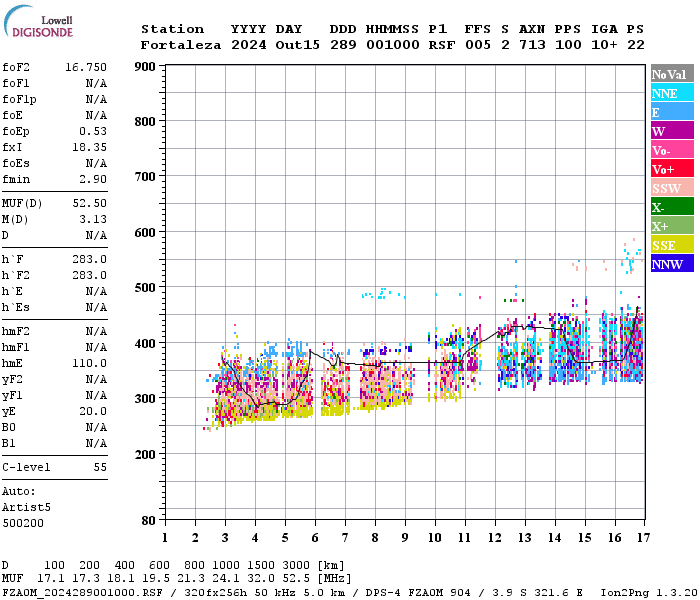Viewport: 700px width, 600px height.
Task: Click the fmin value 2.90
Action: pyautogui.click(x=93, y=179)
